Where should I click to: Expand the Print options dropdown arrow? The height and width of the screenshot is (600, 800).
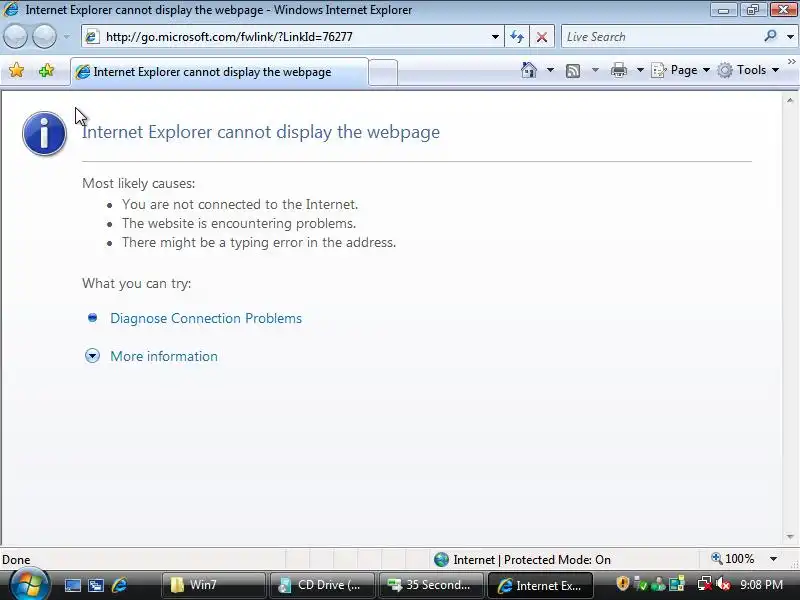click(640, 70)
